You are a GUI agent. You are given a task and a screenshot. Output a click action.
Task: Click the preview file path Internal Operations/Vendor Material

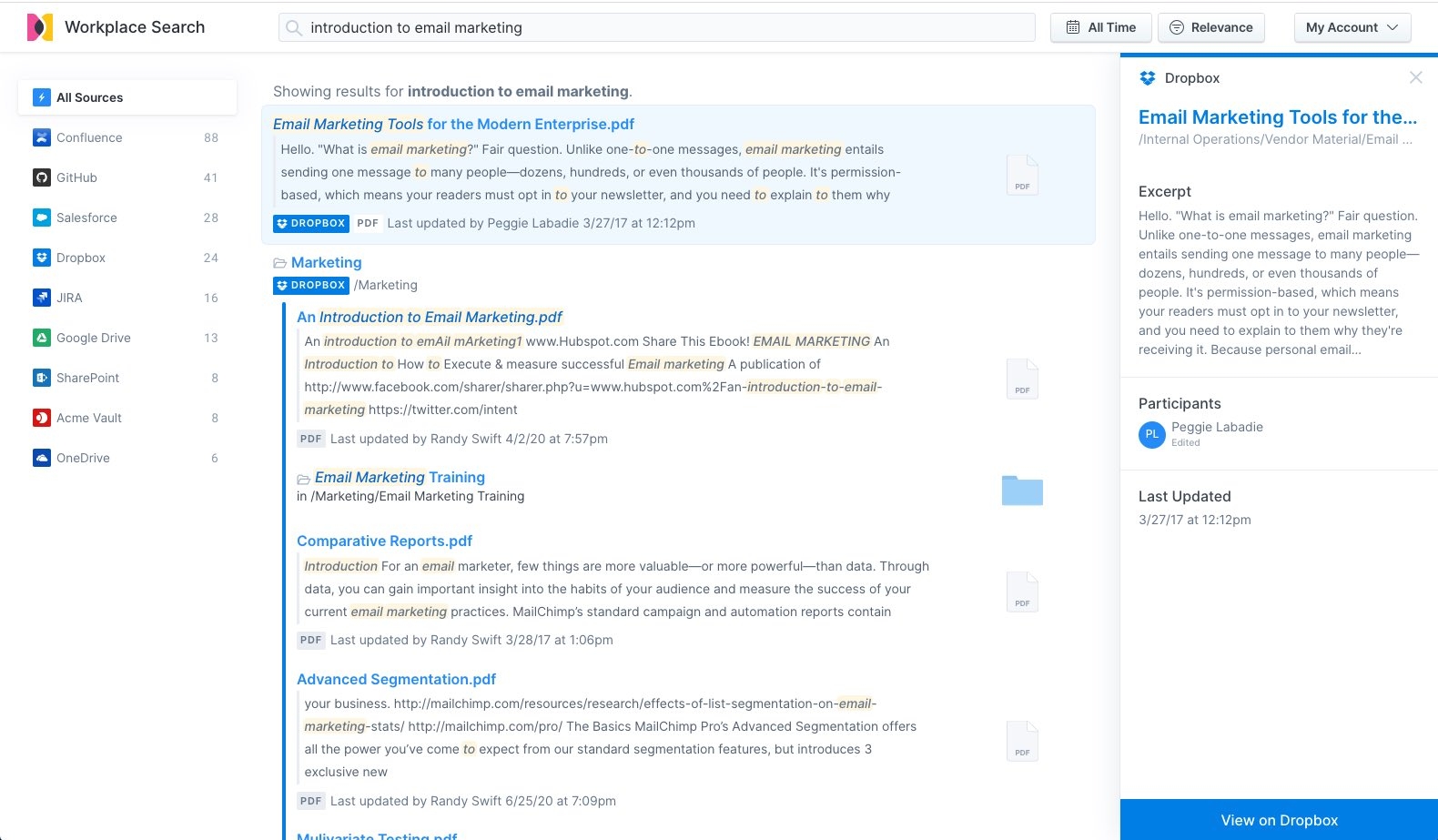(1275, 139)
